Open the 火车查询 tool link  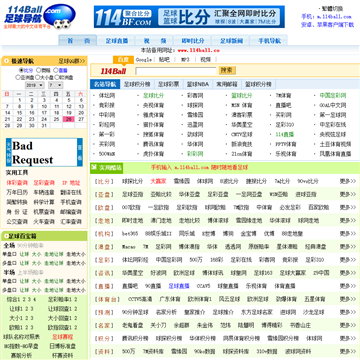pyautogui.click(x=44, y=222)
